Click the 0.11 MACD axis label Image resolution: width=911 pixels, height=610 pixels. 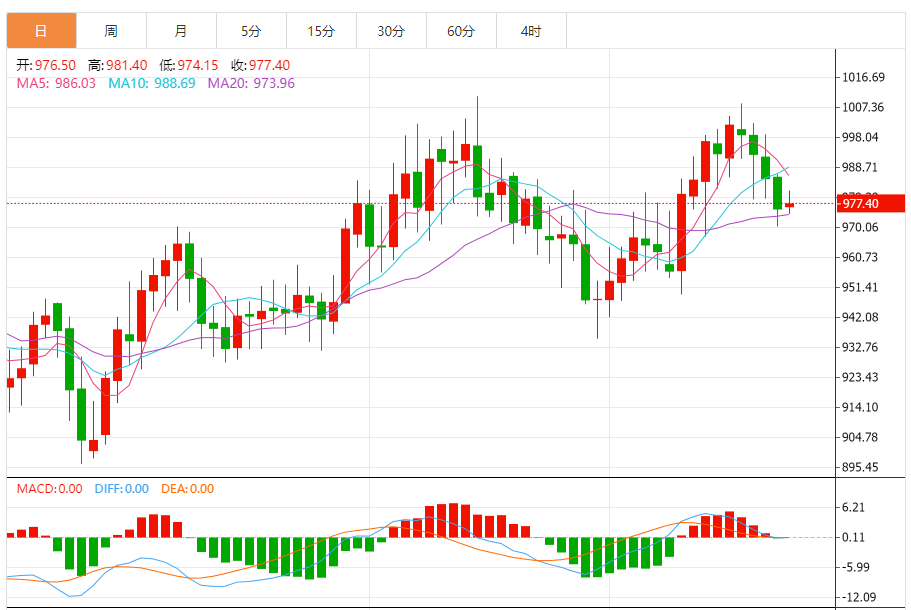click(x=853, y=537)
